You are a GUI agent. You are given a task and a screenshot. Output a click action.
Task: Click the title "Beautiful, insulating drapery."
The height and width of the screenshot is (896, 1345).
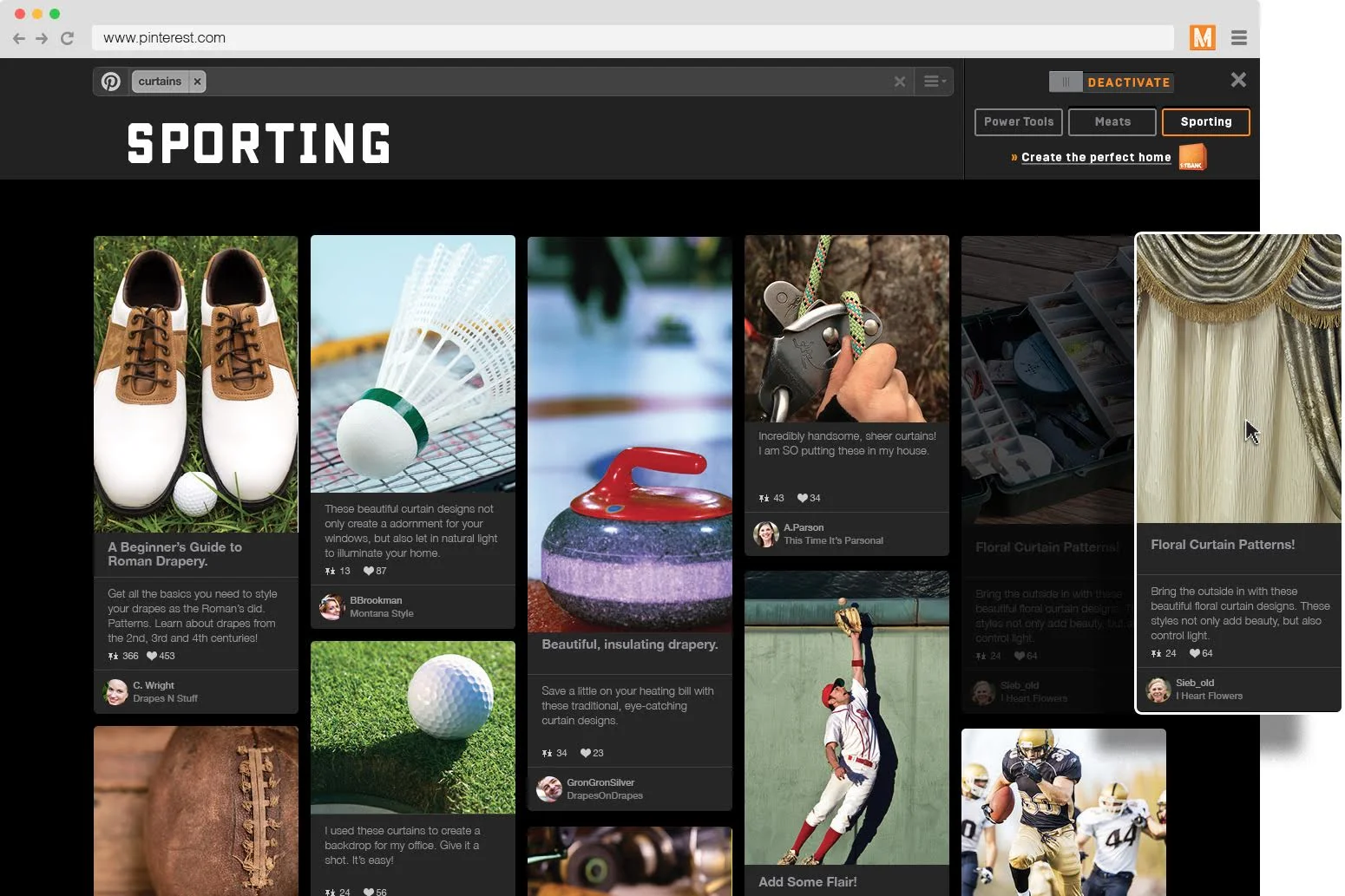[x=630, y=644]
